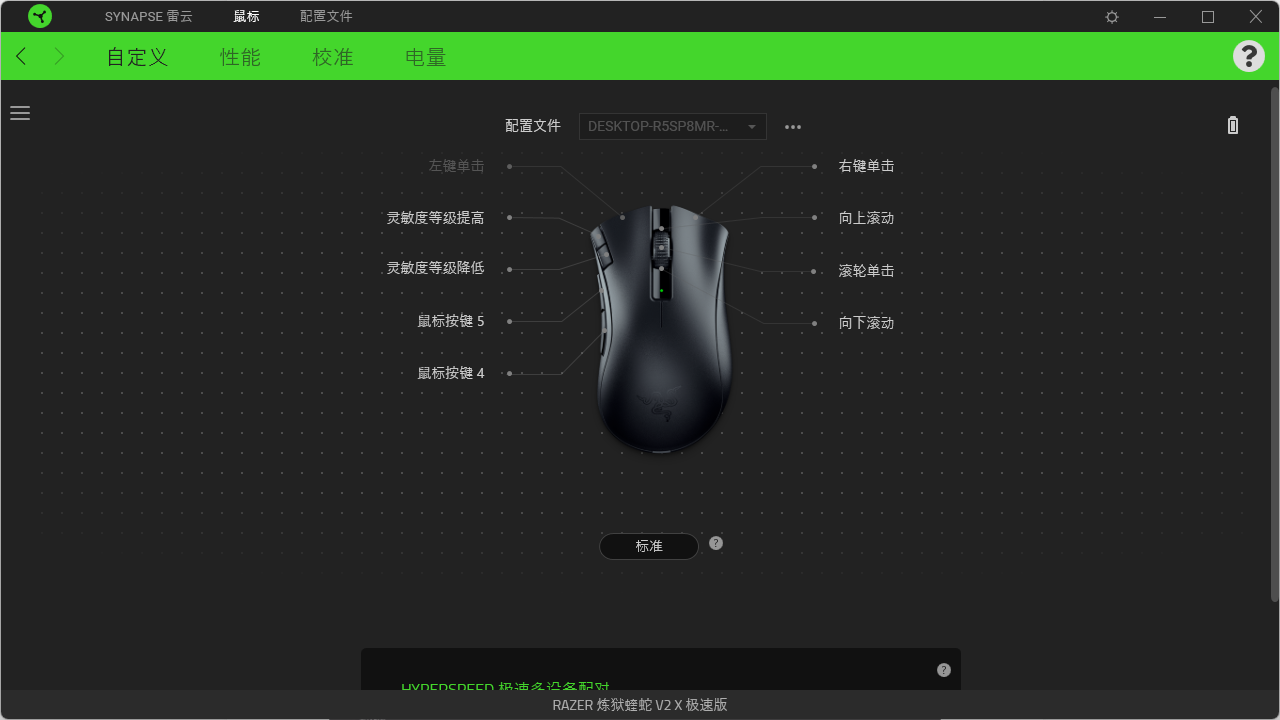The image size is (1280, 720).
Task: Switch to the 性能 tab
Action: [240, 57]
